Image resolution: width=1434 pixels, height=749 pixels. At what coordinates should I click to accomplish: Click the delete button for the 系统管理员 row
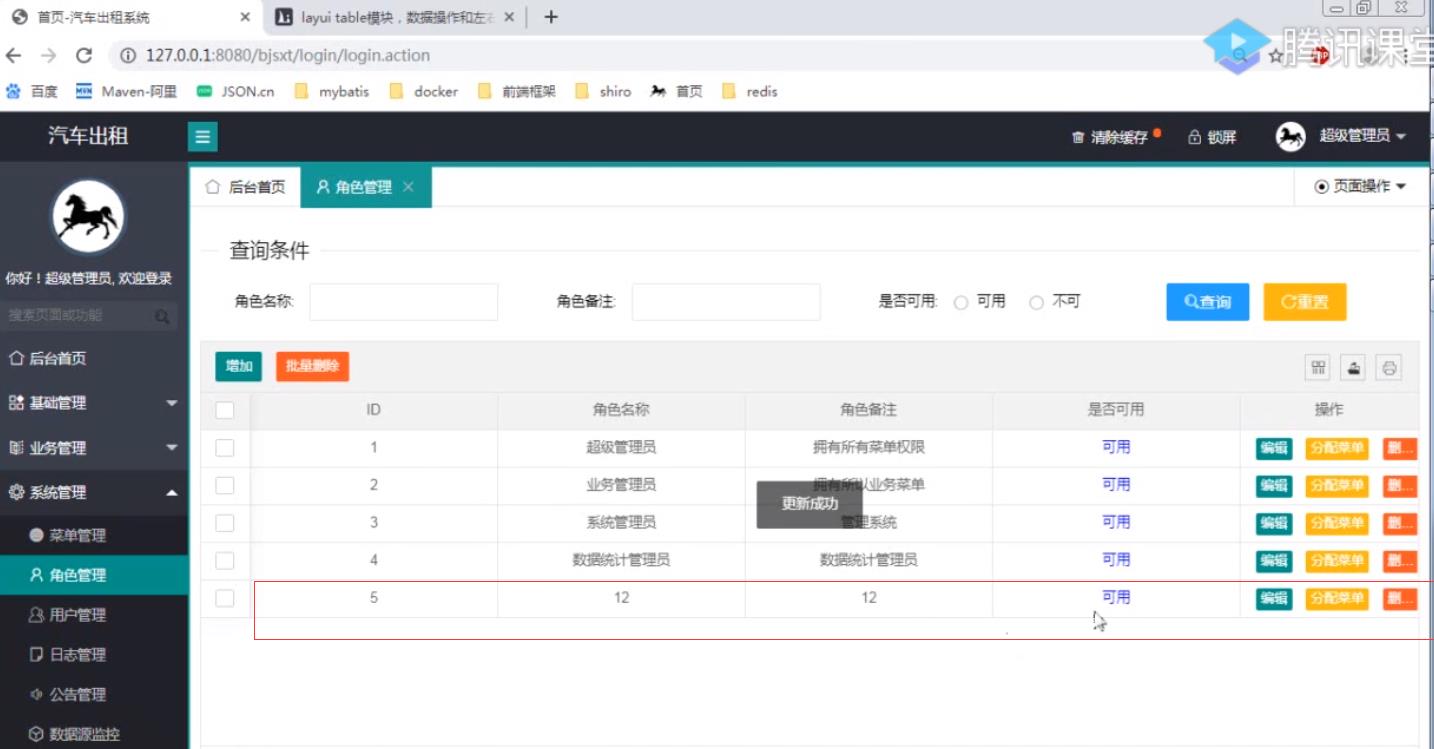coord(1400,523)
